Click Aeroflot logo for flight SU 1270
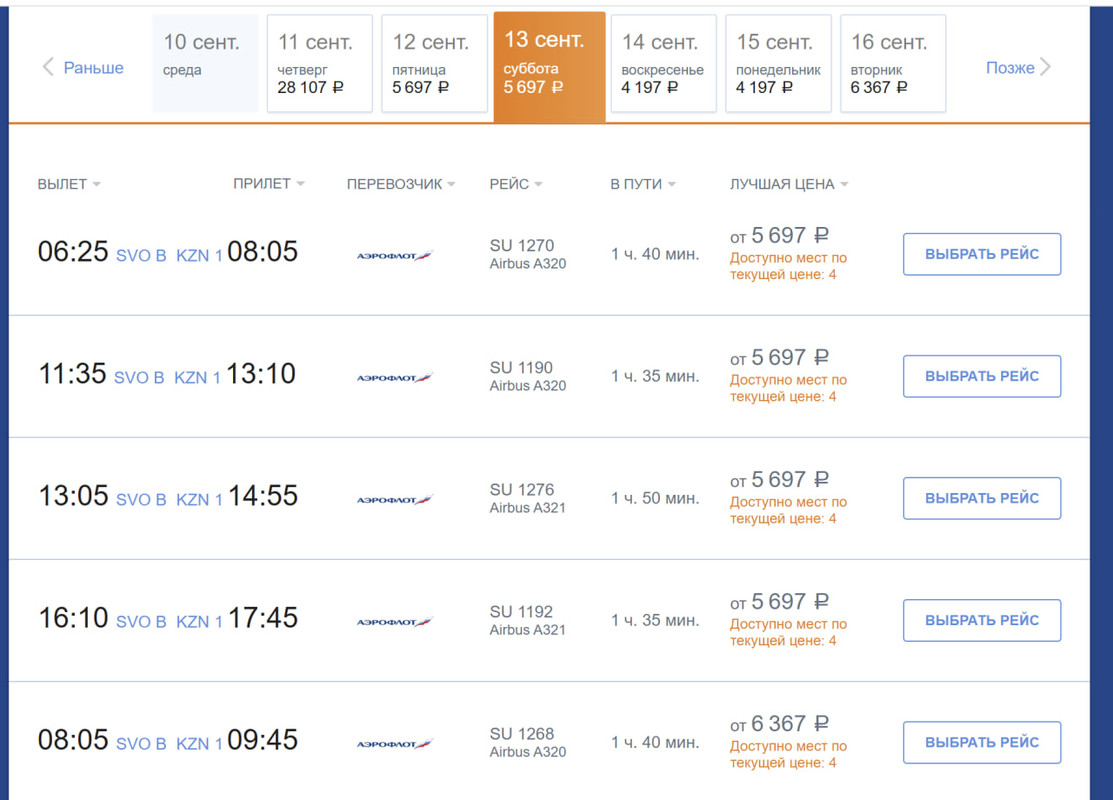Image resolution: width=1113 pixels, height=800 pixels. 395,256
